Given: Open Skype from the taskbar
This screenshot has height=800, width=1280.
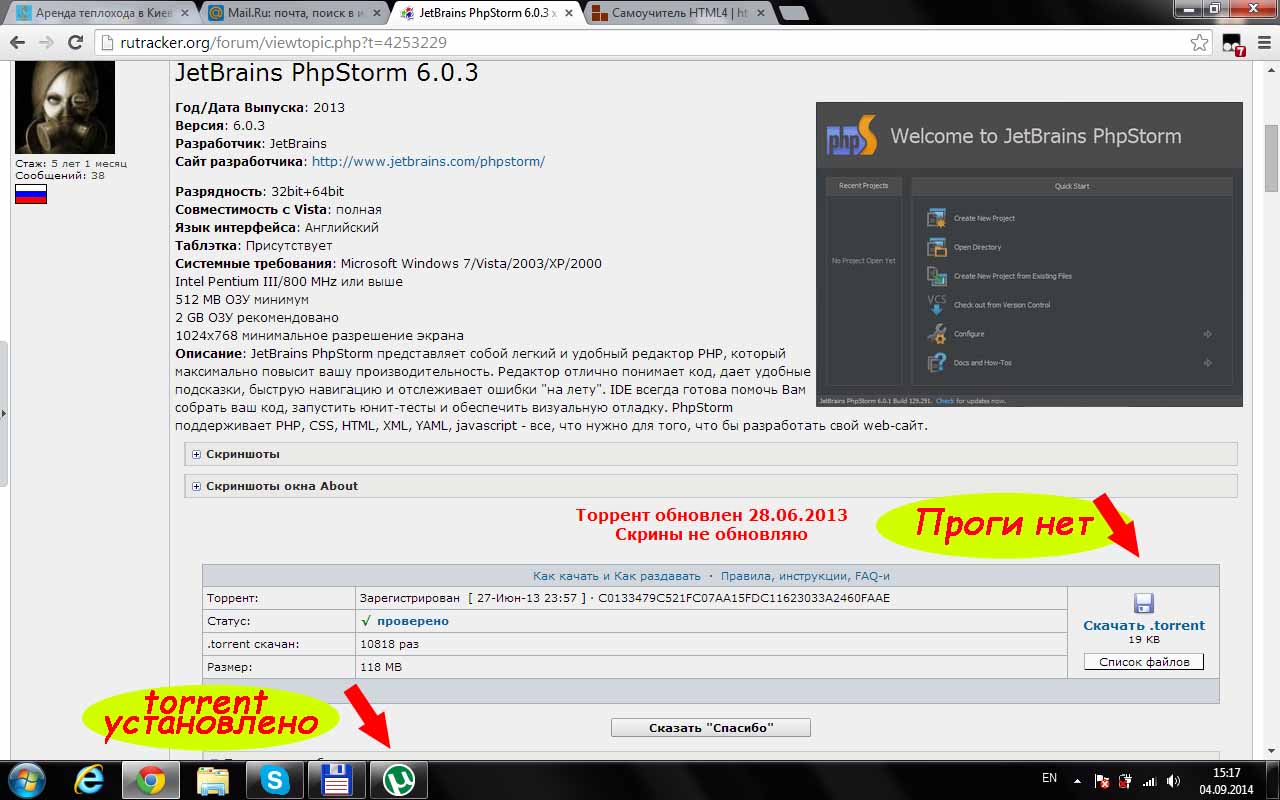Looking at the screenshot, I should coord(275,780).
